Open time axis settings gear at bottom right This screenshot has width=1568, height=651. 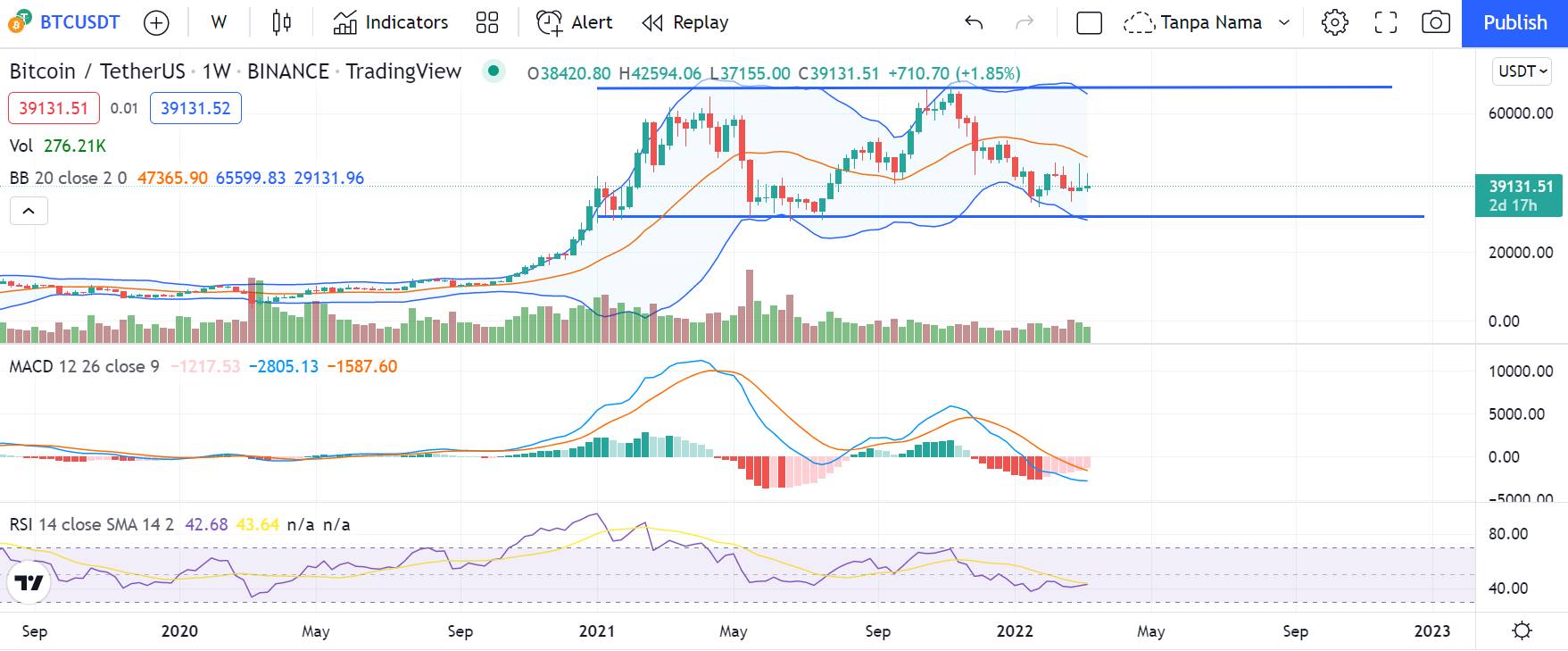tap(1522, 630)
